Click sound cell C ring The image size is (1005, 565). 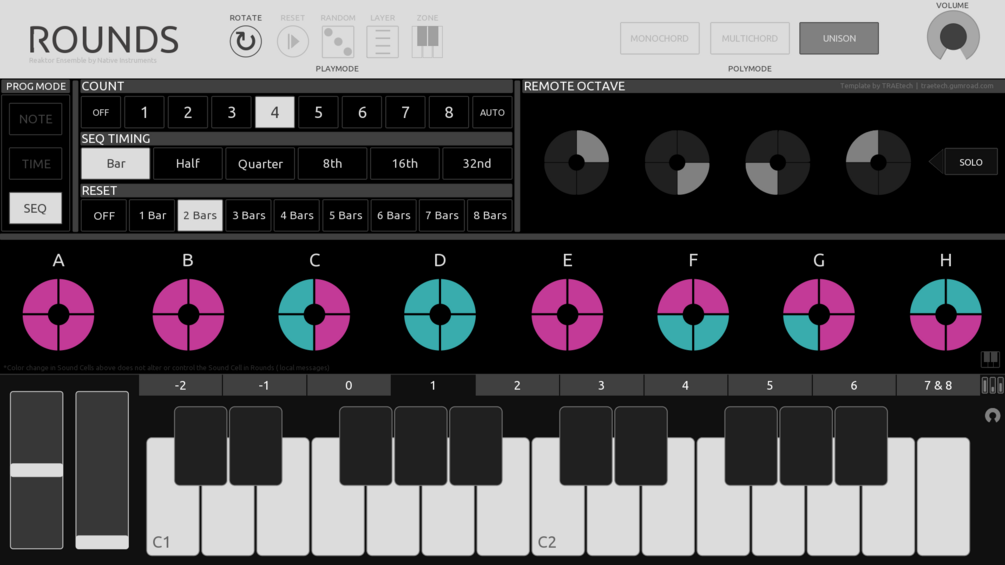pos(314,315)
